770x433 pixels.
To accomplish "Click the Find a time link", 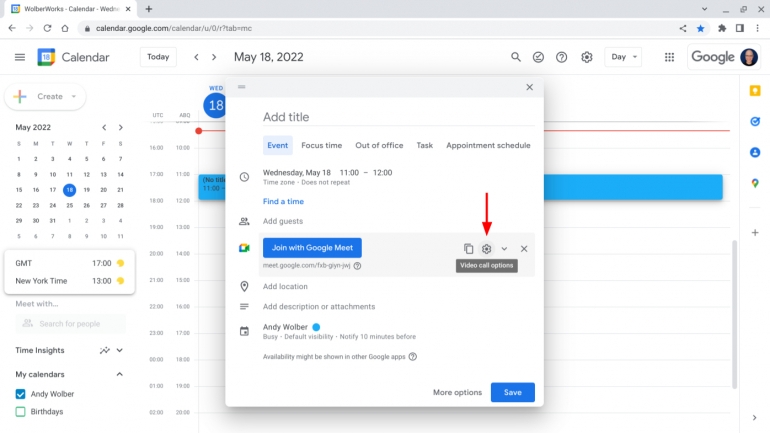I will 283,201.
